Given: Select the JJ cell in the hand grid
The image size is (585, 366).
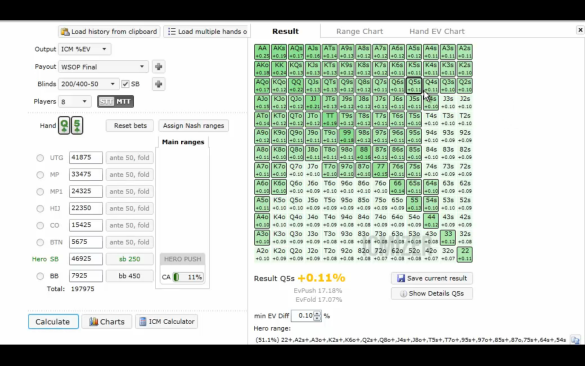Looking at the screenshot, I should click(313, 103).
